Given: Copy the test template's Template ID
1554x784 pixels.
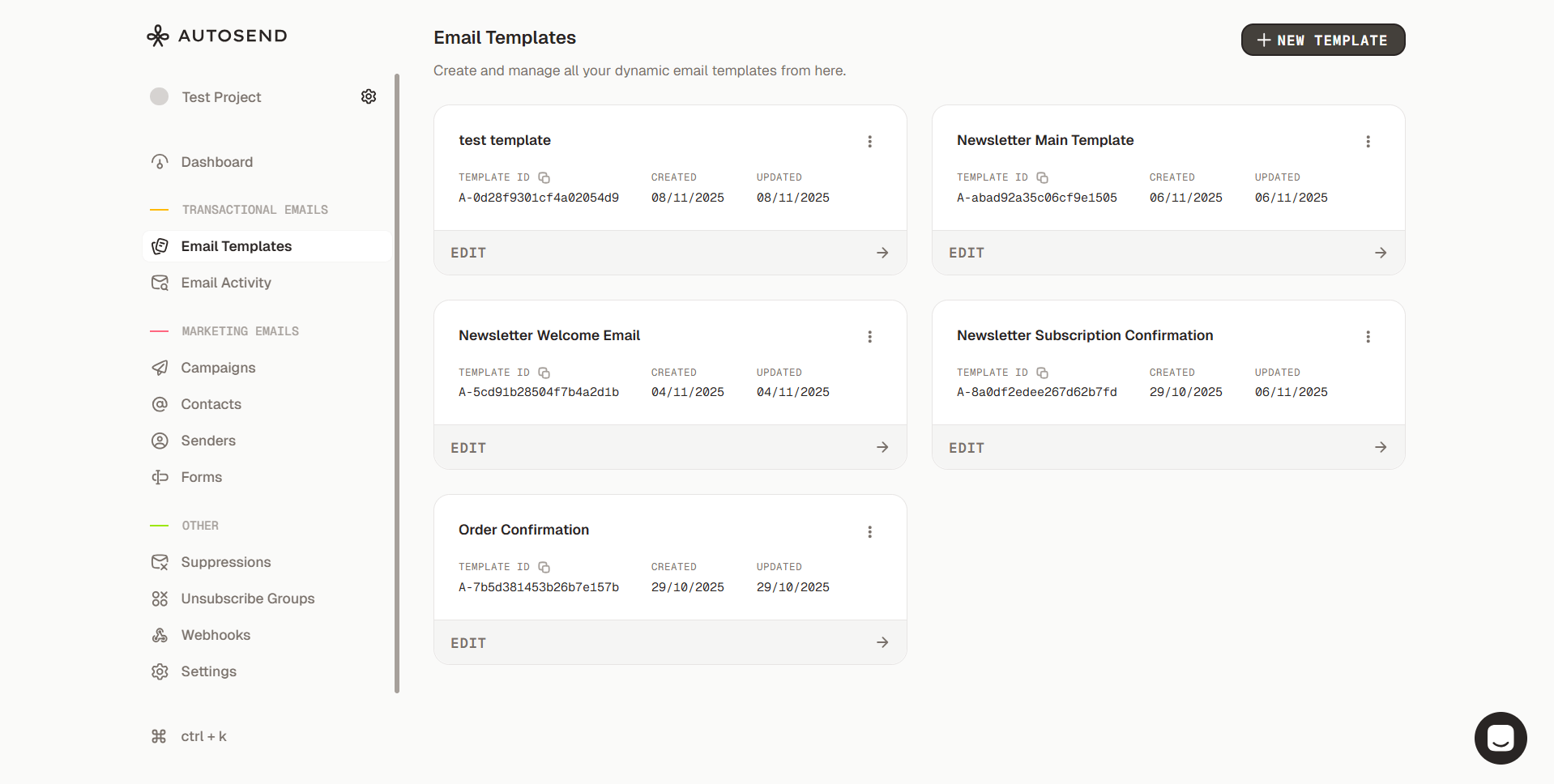Looking at the screenshot, I should click(544, 177).
